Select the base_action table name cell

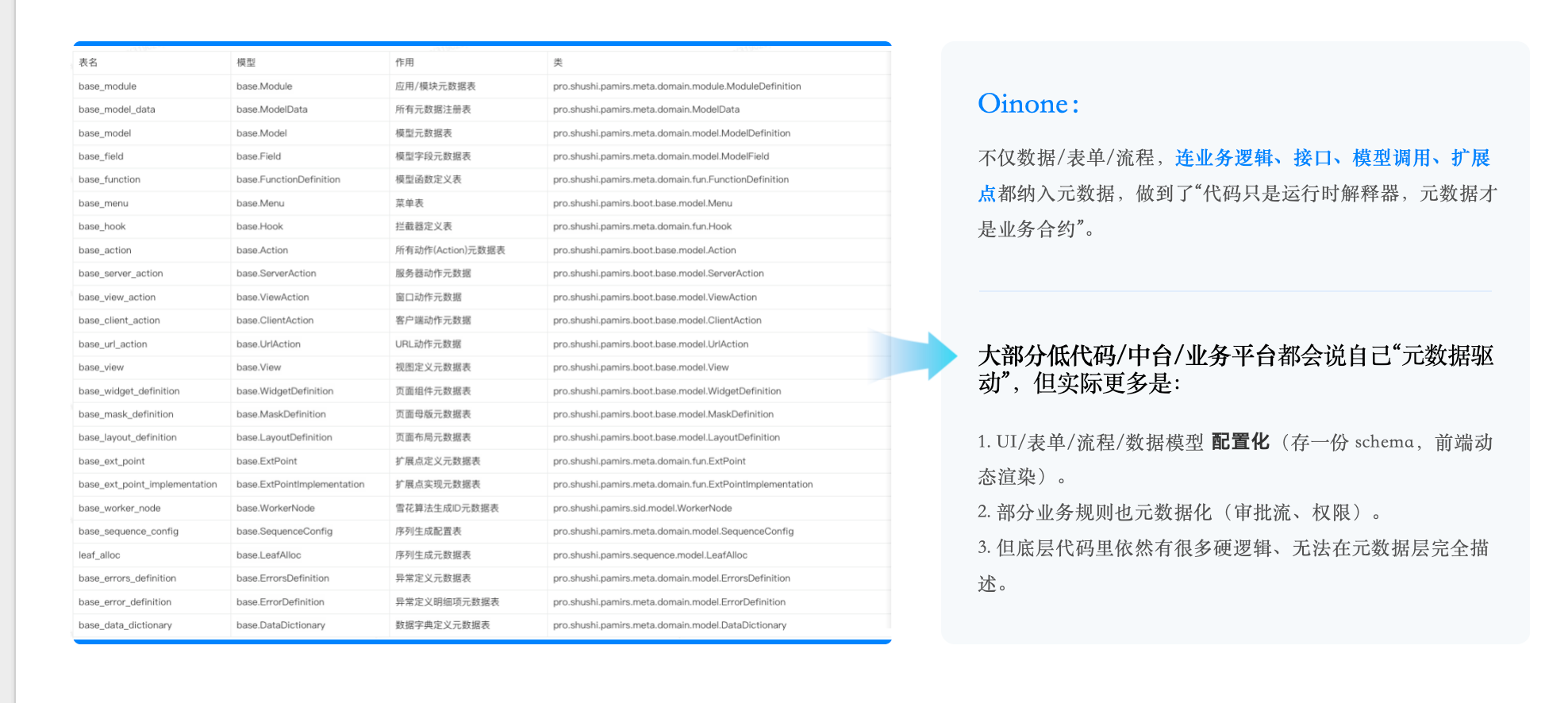pyautogui.click(x=105, y=250)
